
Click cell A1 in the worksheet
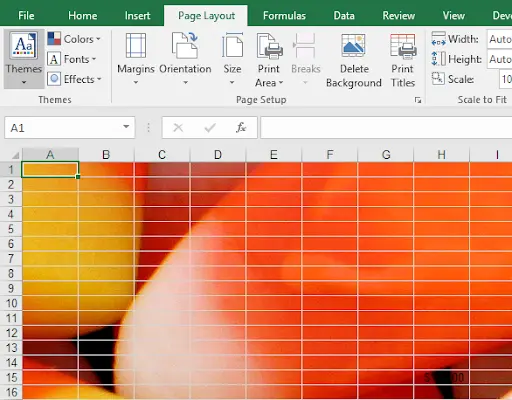[50, 170]
